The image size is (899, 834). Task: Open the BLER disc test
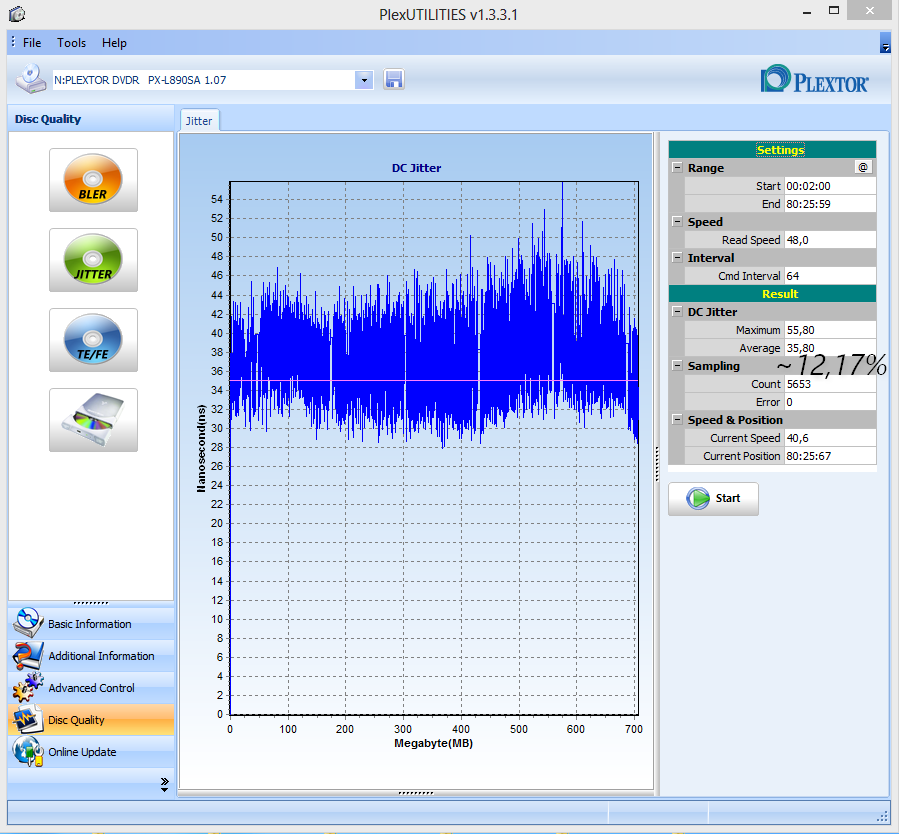pyautogui.click(x=93, y=180)
